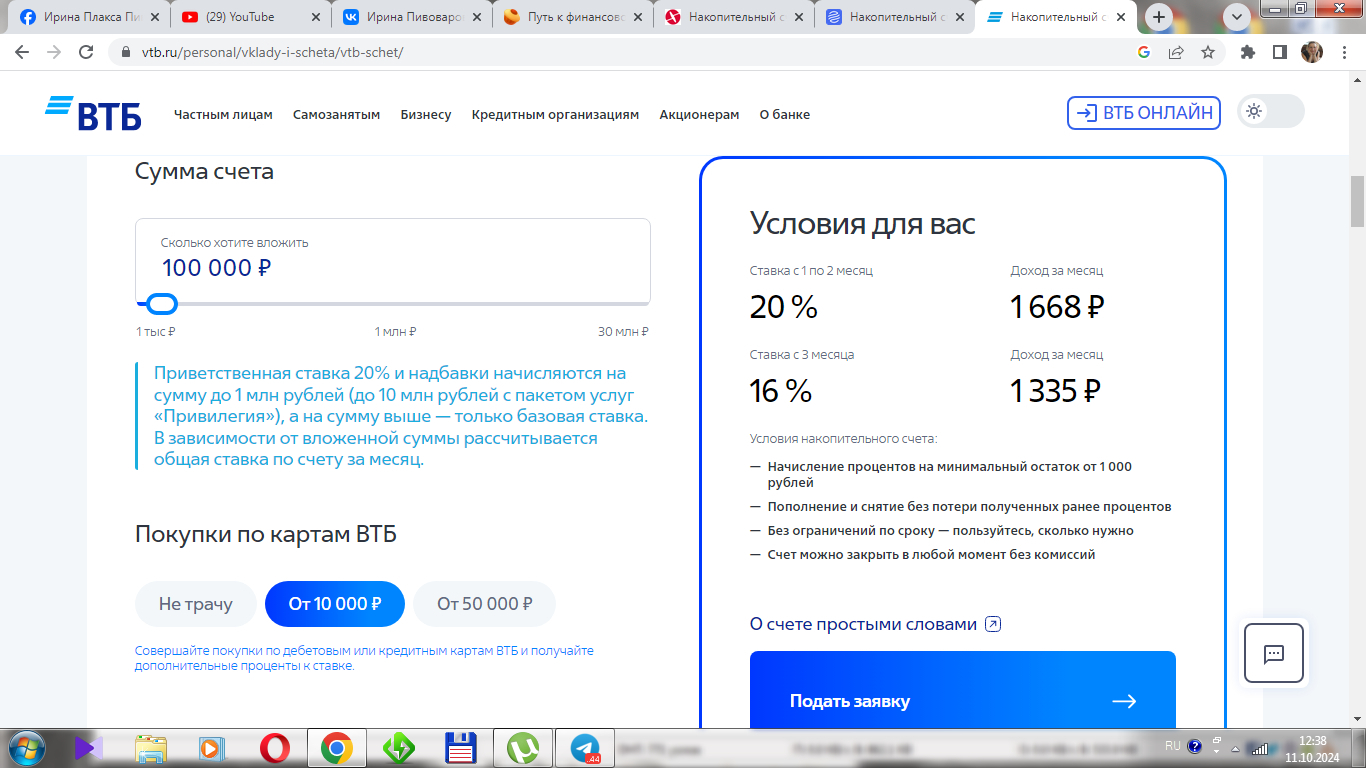Close the YouTube tab
This screenshot has width=1366, height=768.
pos(316,17)
